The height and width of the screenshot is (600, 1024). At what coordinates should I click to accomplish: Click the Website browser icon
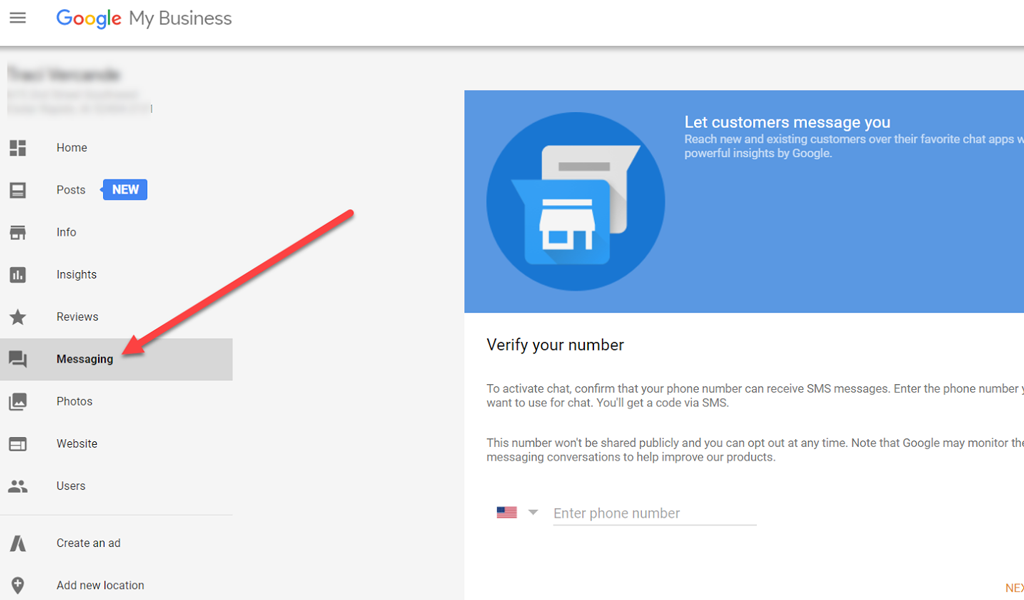point(18,444)
